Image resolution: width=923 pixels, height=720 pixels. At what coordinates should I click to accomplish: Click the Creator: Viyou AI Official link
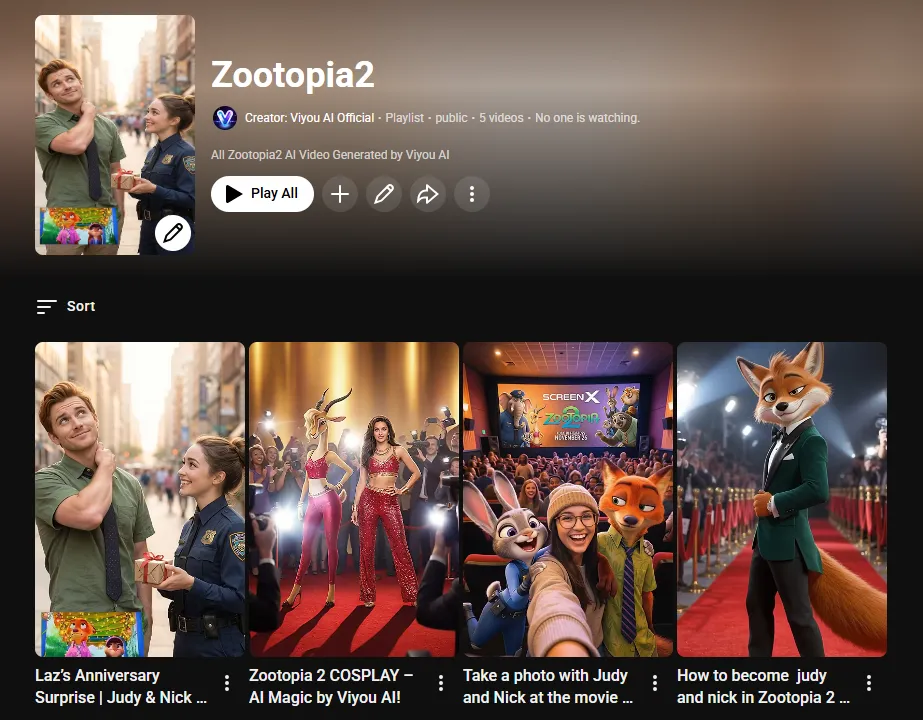(309, 118)
